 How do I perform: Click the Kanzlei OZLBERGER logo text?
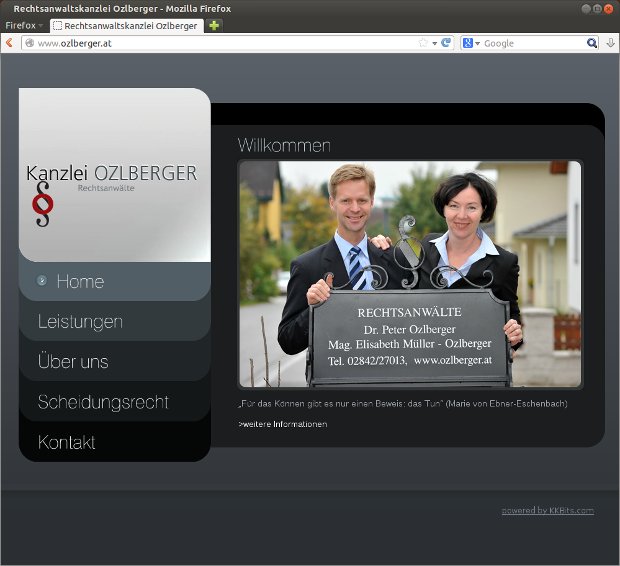[x=112, y=173]
